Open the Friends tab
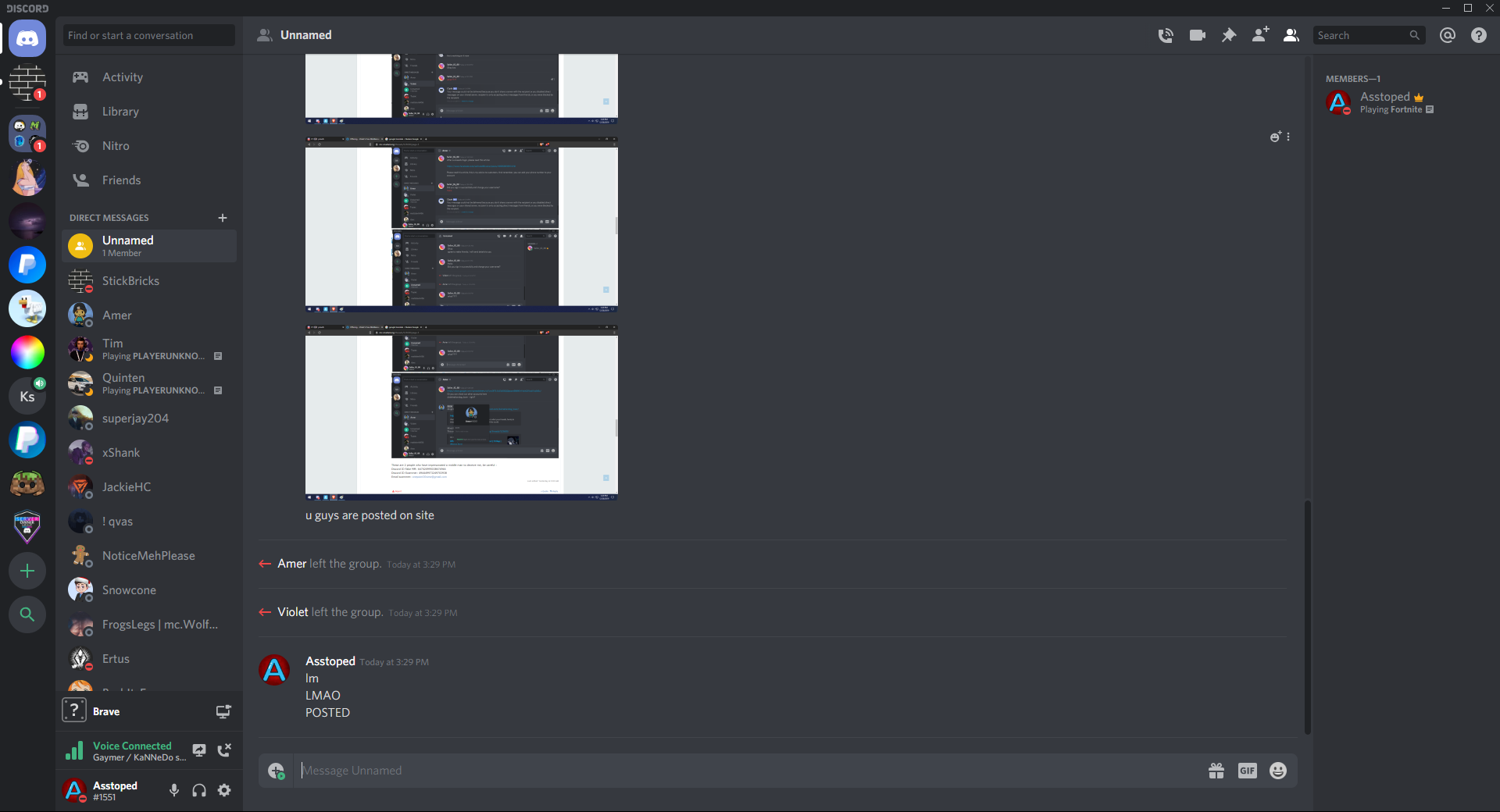1500x812 pixels. [121, 180]
